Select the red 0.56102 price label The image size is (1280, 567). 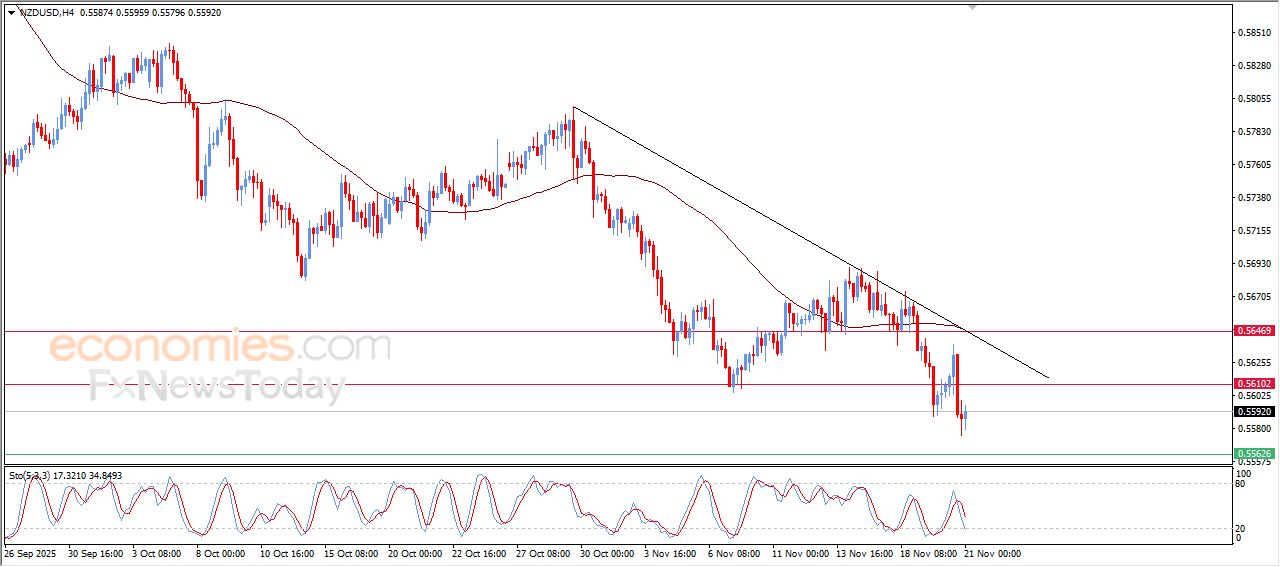tap(1254, 384)
